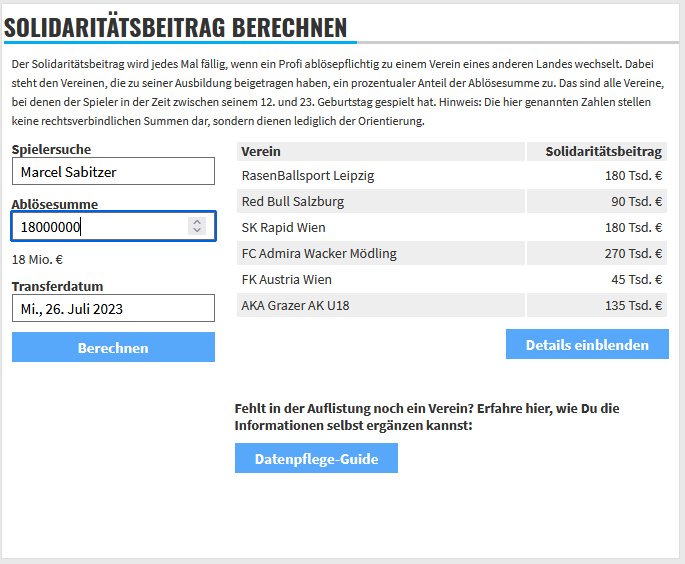The image size is (685, 564).
Task: Click the Berechnen button
Action: (x=113, y=347)
